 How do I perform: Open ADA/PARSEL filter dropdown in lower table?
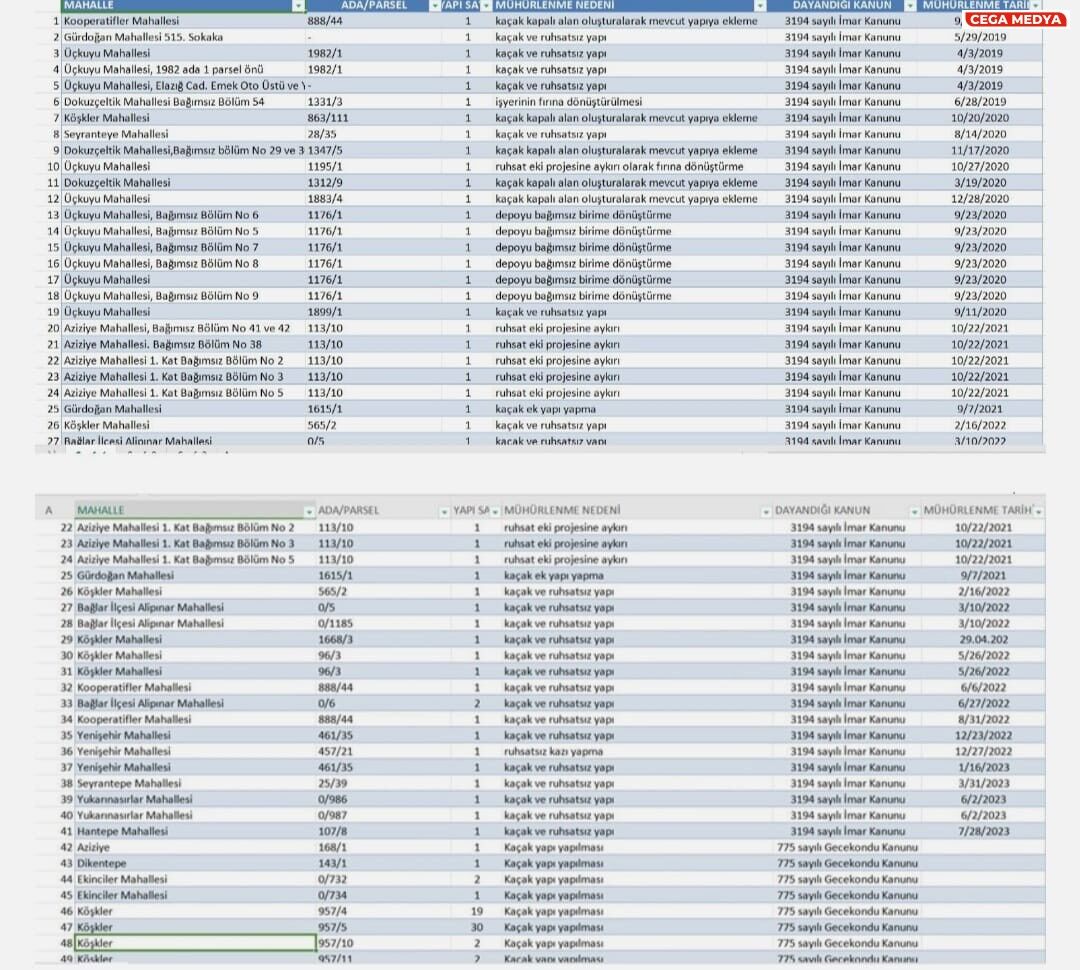(x=444, y=512)
